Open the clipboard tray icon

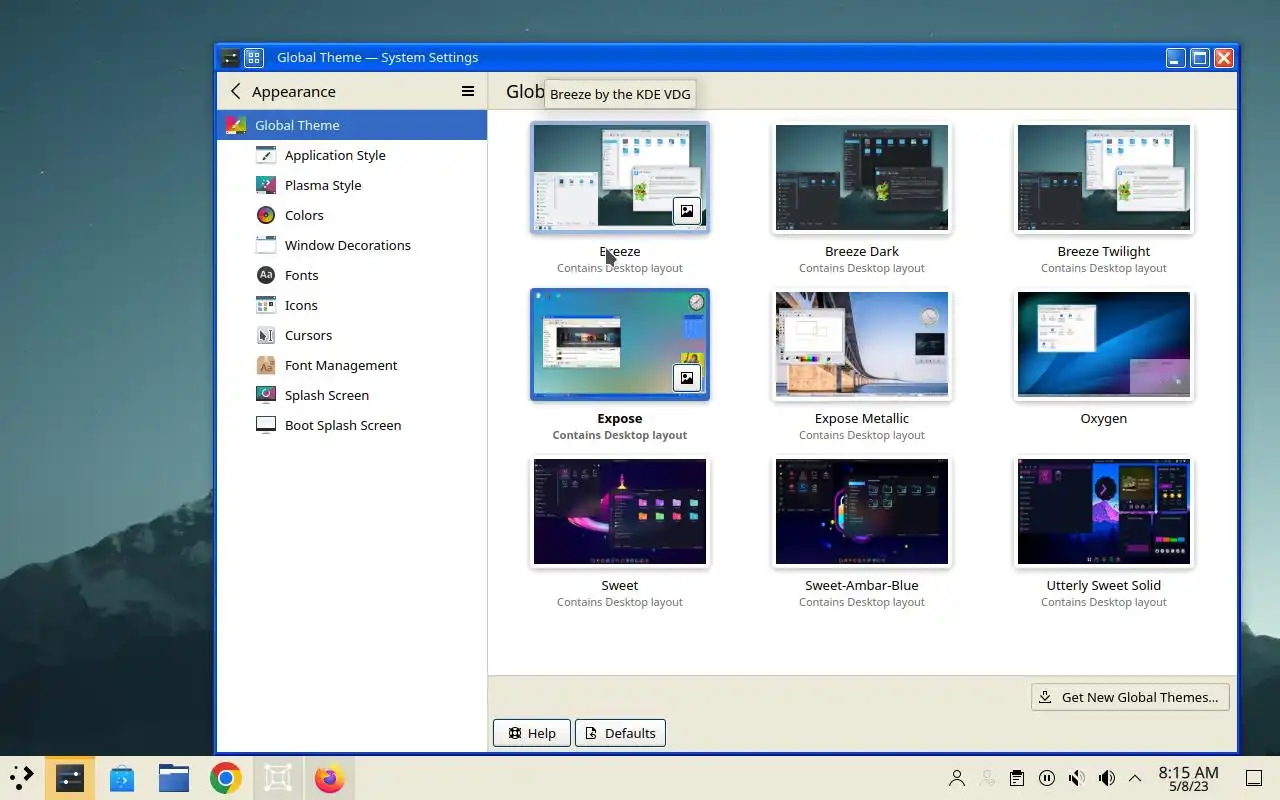click(1017, 778)
